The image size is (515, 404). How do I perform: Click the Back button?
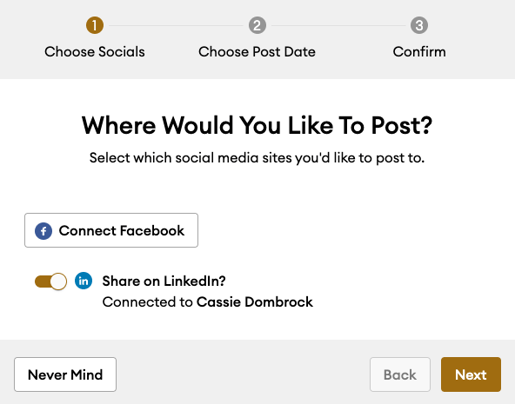(x=400, y=374)
